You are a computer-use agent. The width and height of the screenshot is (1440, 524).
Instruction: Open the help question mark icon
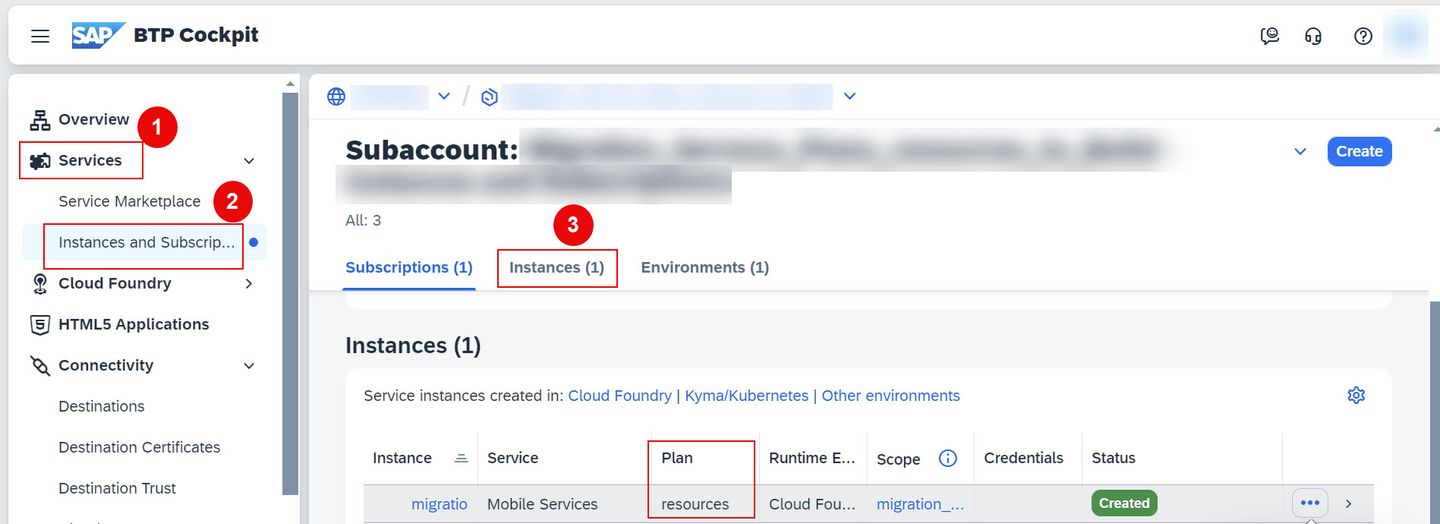[x=1363, y=36]
